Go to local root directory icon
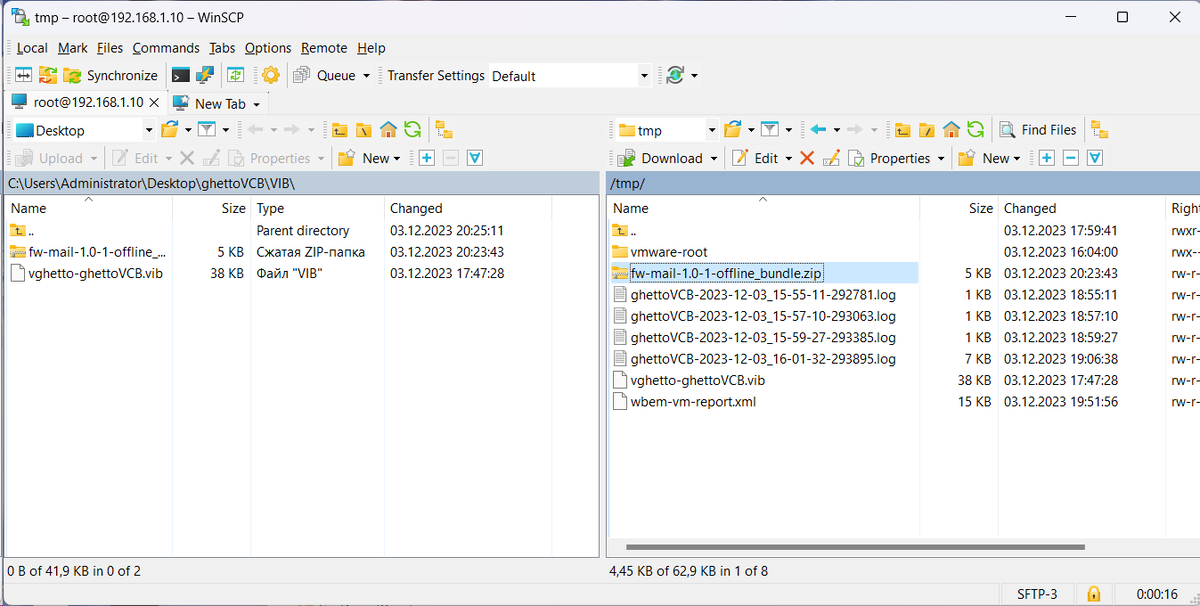Viewport: 1200px width, 606px height. 364,130
